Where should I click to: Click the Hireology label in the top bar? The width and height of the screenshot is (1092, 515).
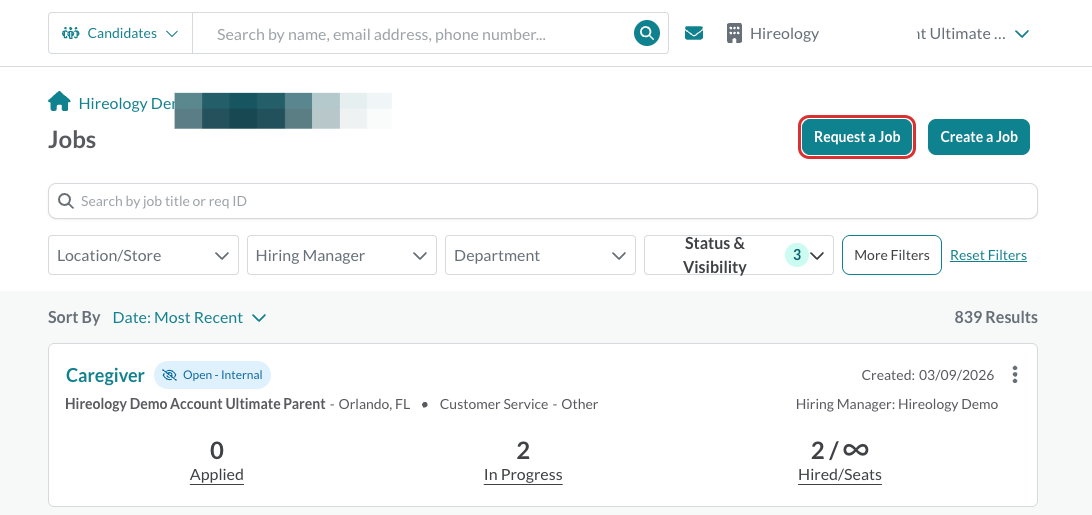(x=784, y=33)
